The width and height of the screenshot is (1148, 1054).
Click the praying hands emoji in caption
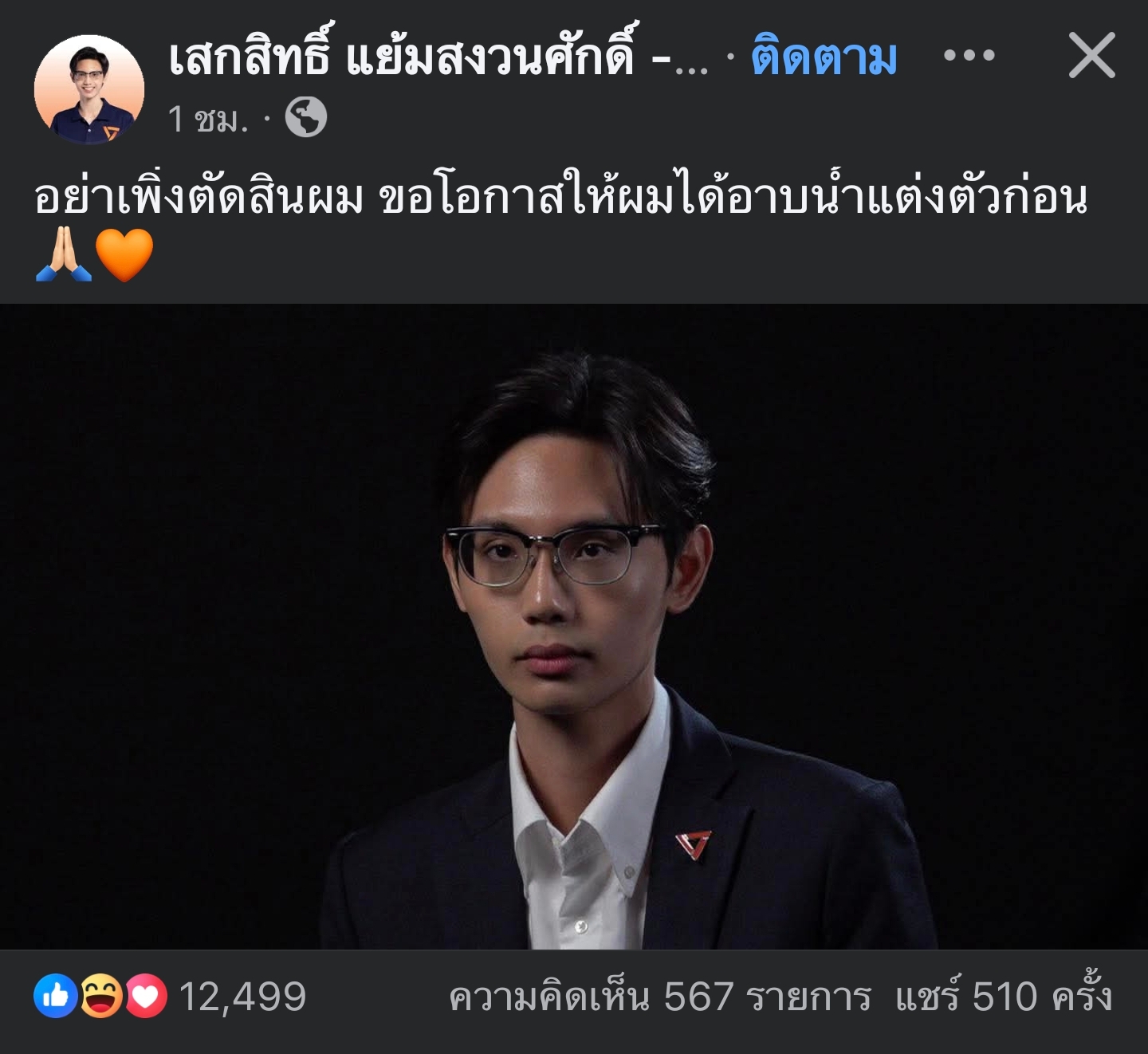point(64,255)
